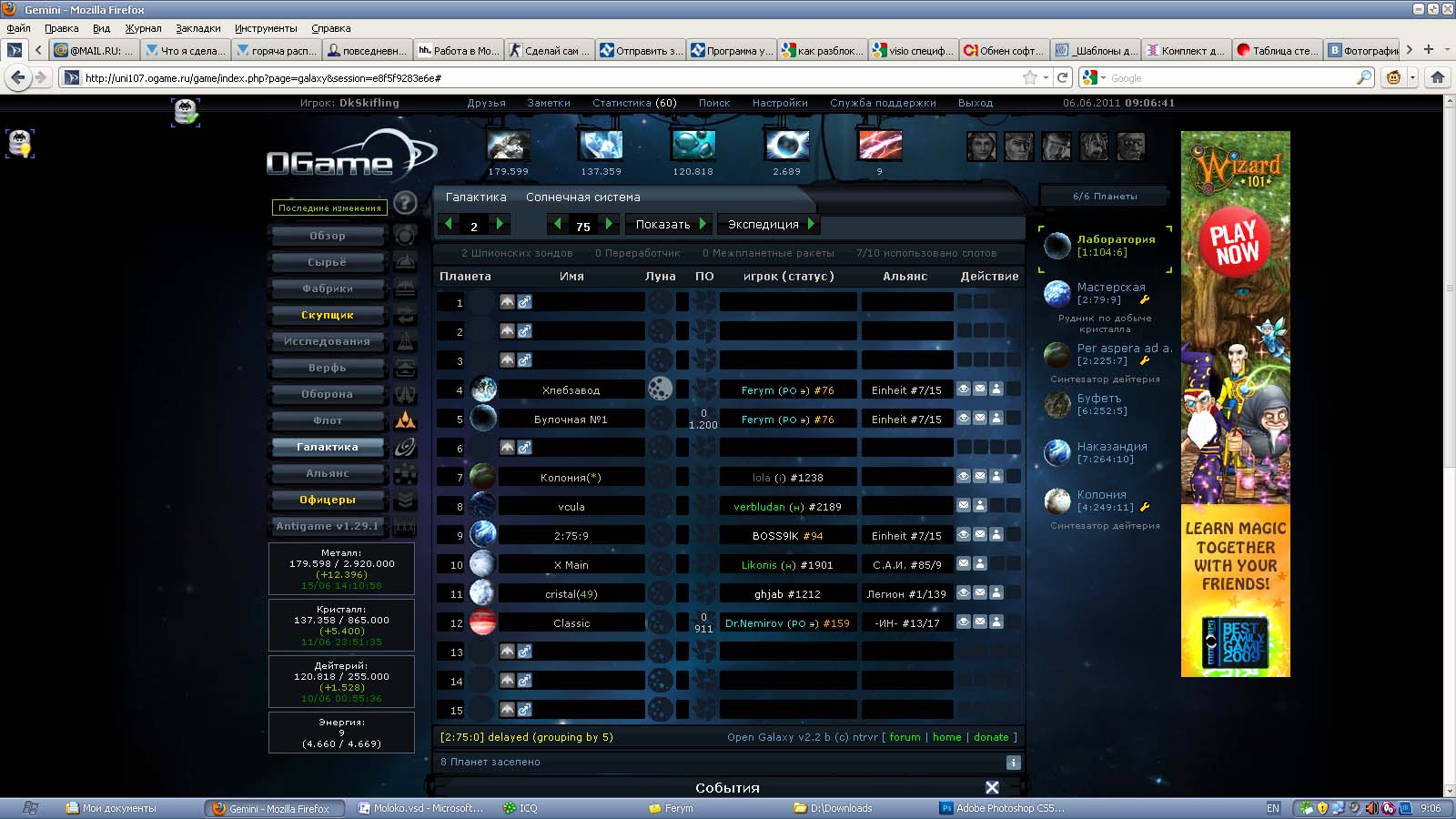Viewport: 1456px width, 819px height.
Task: Open the Инструменты menu in Firefox
Action: [266, 28]
